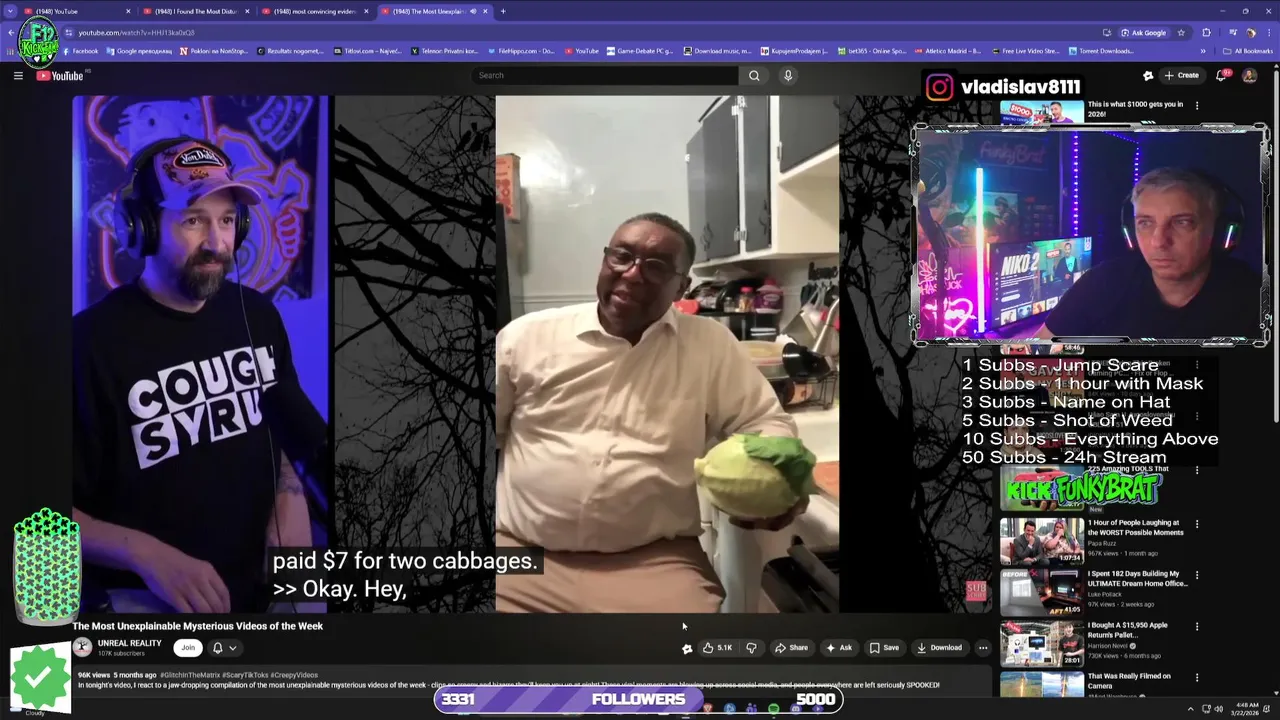Open more actions ellipsis under the video

(x=983, y=648)
